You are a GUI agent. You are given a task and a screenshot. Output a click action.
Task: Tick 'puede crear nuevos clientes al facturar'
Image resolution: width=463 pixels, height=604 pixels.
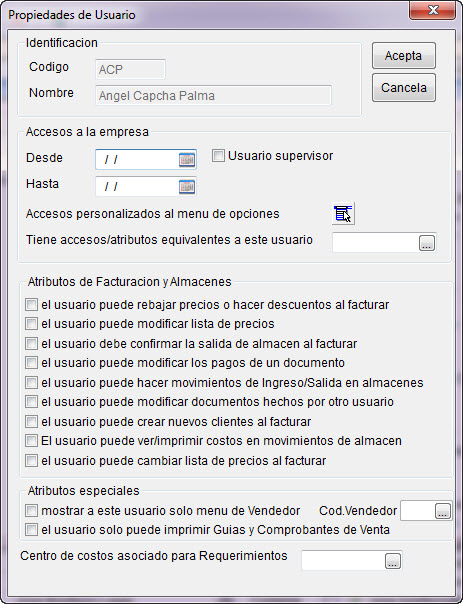click(31, 421)
